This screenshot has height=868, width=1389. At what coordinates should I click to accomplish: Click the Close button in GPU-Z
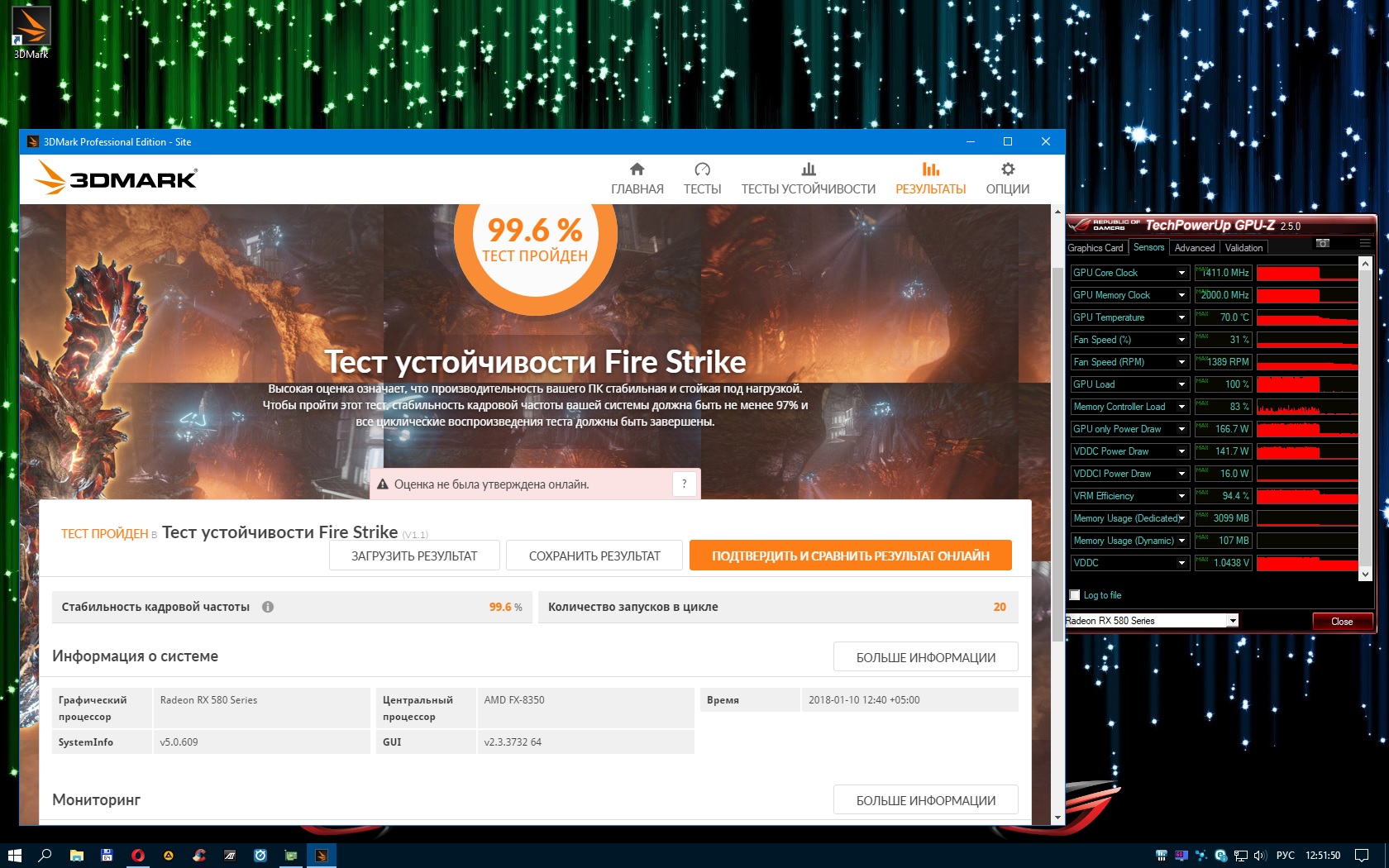[1342, 622]
